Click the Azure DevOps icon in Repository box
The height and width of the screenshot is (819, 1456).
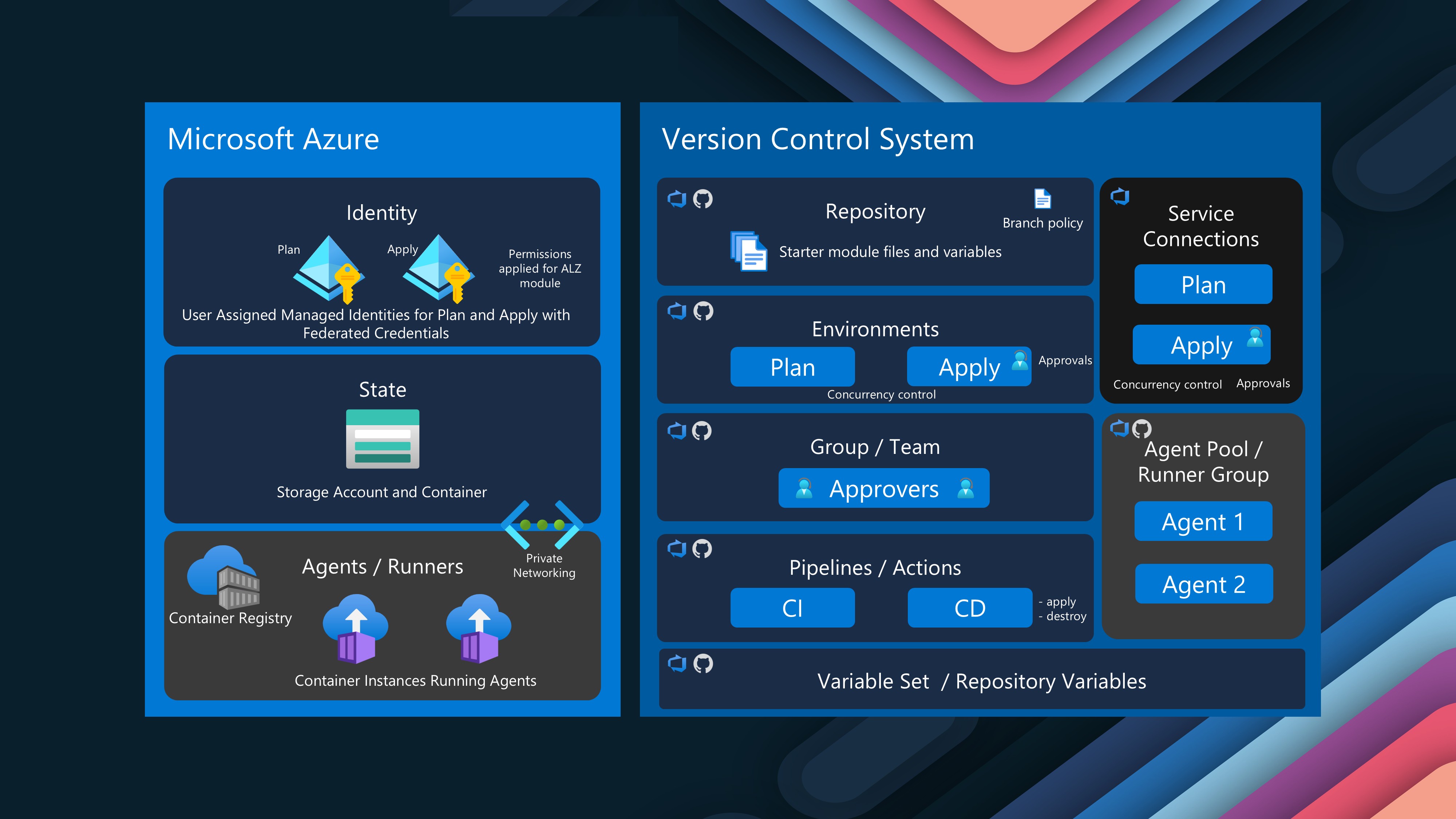point(677,199)
